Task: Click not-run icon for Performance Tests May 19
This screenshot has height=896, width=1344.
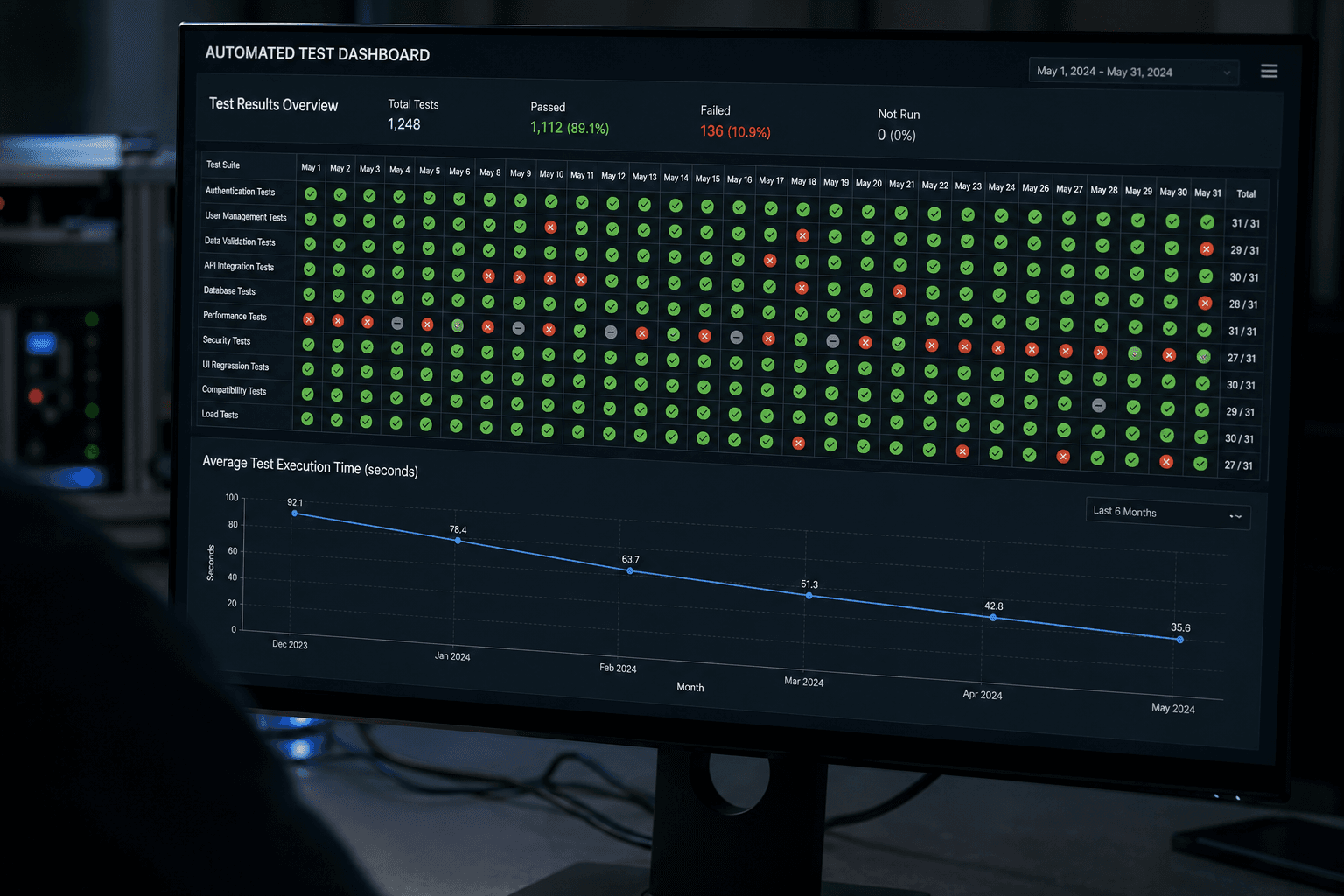Action: pyautogui.click(x=833, y=341)
